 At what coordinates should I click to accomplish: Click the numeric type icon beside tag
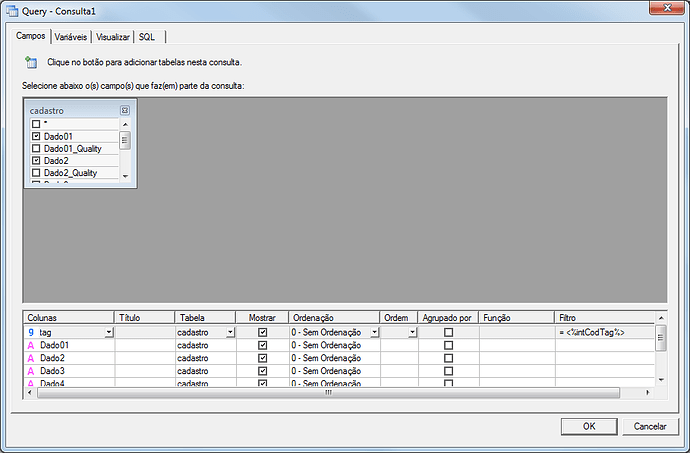coord(31,332)
